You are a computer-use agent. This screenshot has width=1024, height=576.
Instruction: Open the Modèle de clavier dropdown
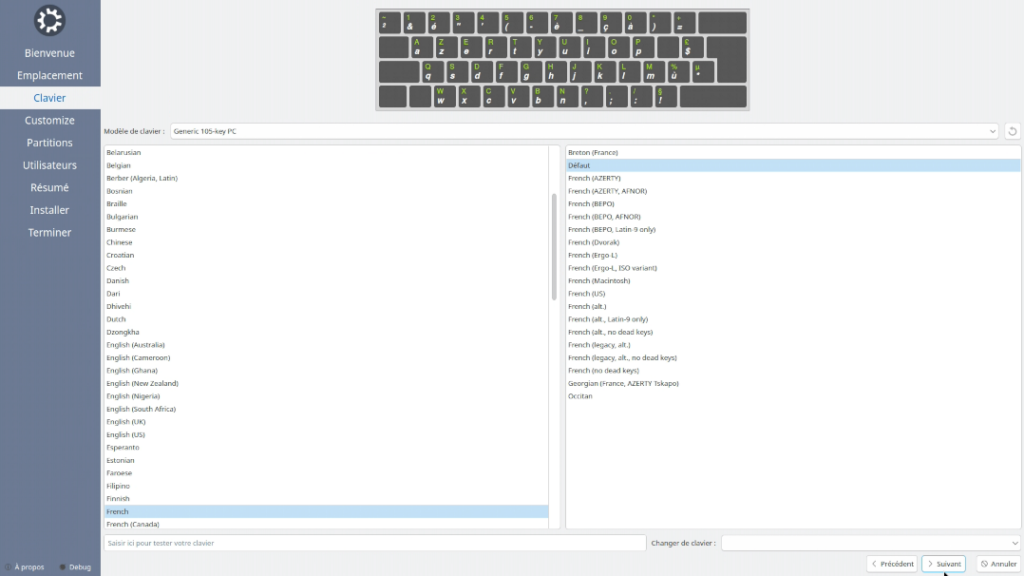tap(584, 131)
